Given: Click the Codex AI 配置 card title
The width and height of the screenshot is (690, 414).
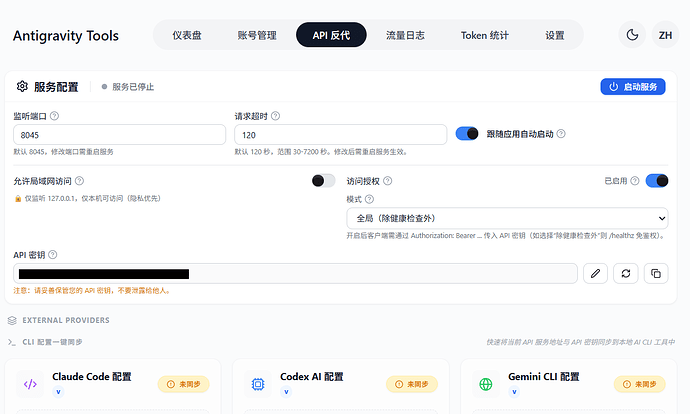Looking at the screenshot, I should (x=312, y=377).
